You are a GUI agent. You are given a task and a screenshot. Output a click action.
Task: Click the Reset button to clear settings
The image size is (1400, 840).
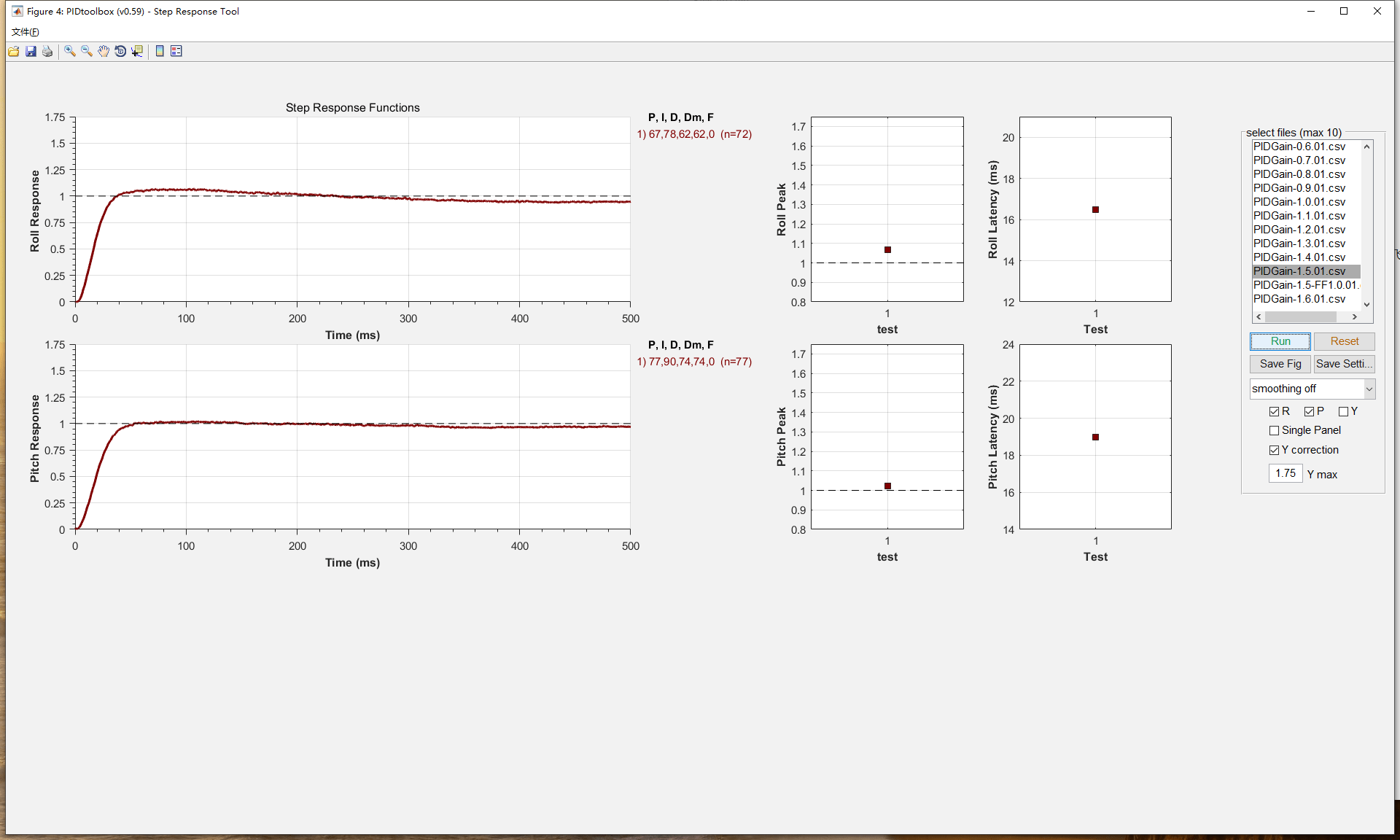pos(1344,341)
